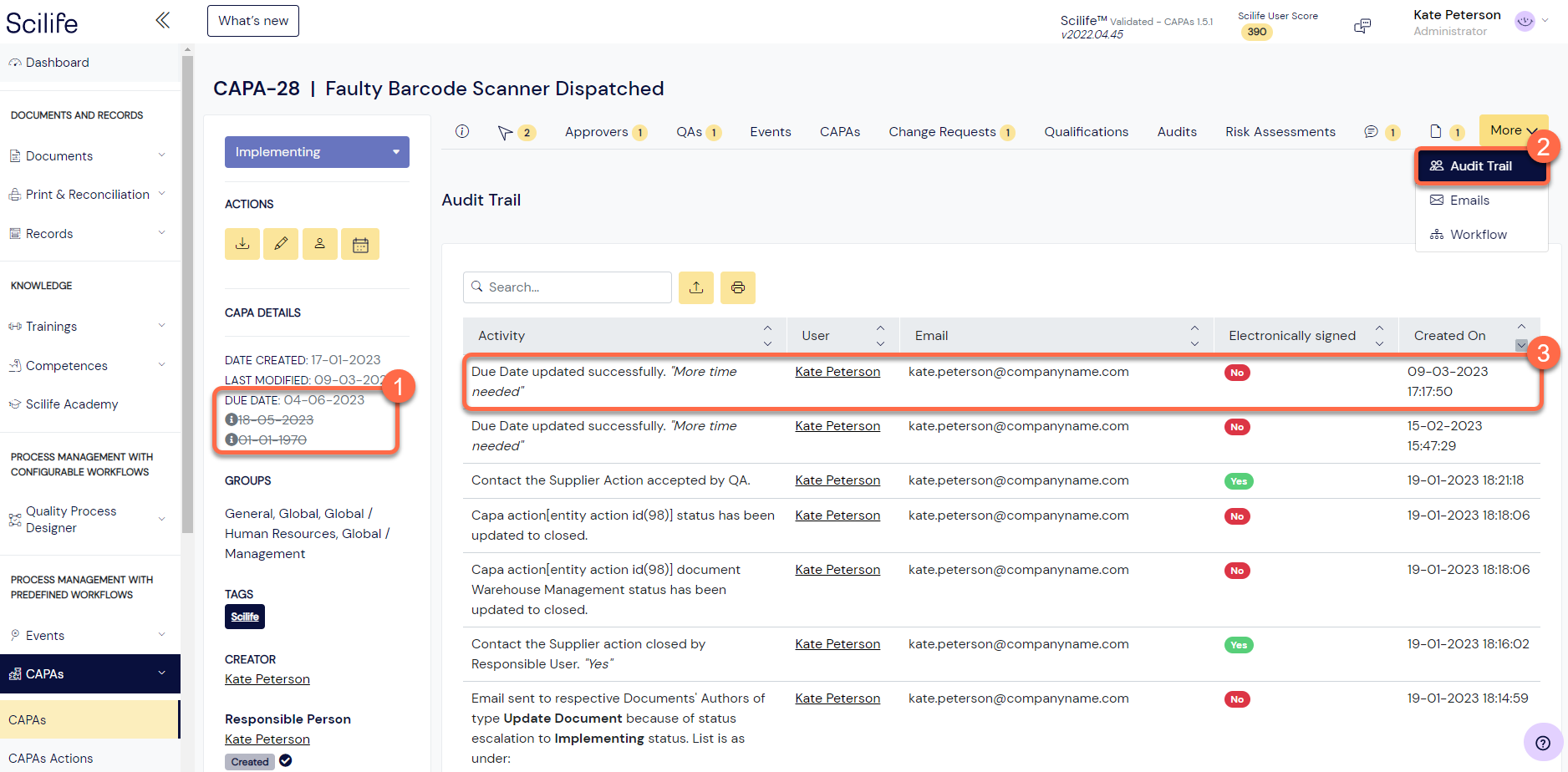1568x772 pixels.
Task: Select Workflow from the More menu
Action: pyautogui.click(x=1478, y=235)
